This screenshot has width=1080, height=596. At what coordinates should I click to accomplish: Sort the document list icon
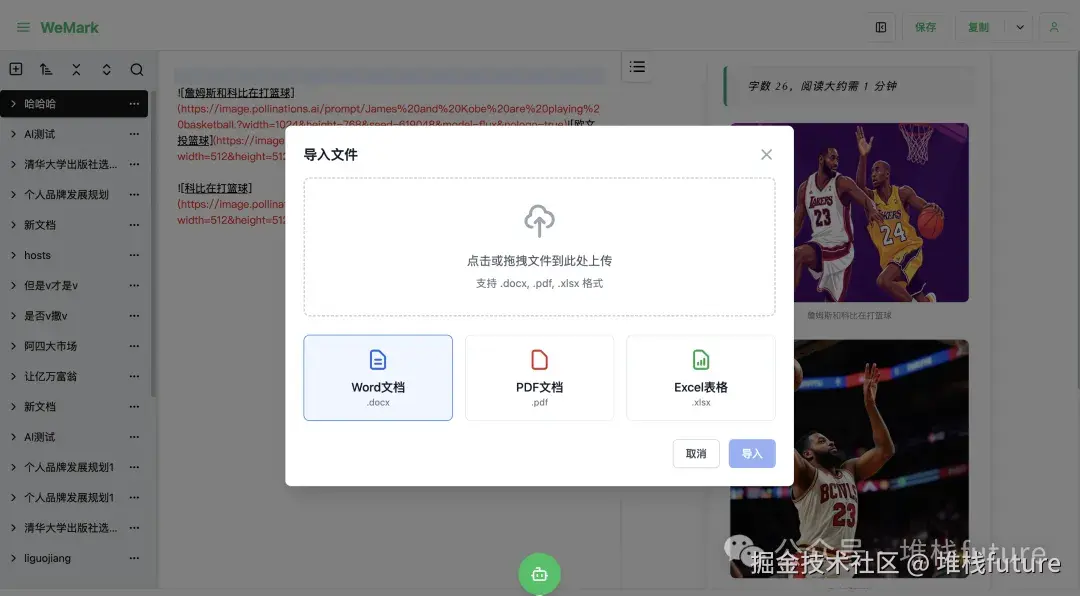pyautogui.click(x=46, y=68)
